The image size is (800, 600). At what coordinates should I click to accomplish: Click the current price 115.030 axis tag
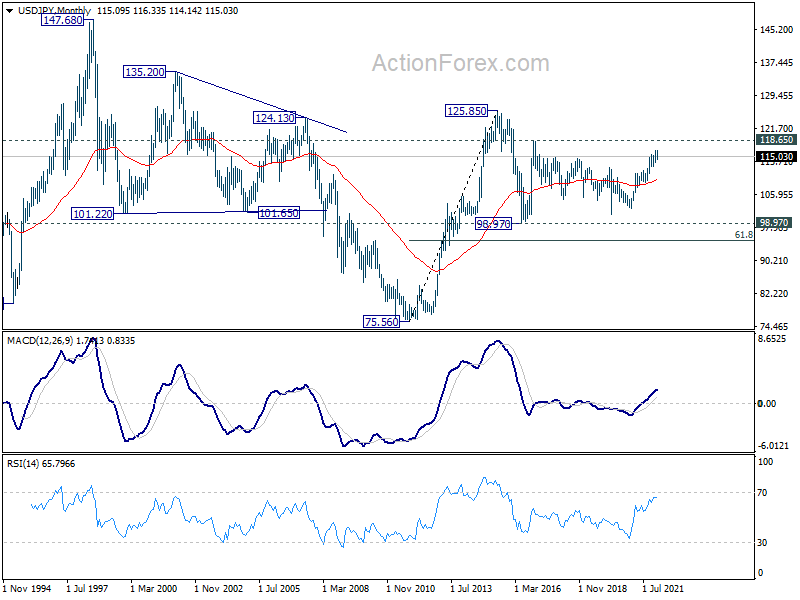tap(777, 157)
